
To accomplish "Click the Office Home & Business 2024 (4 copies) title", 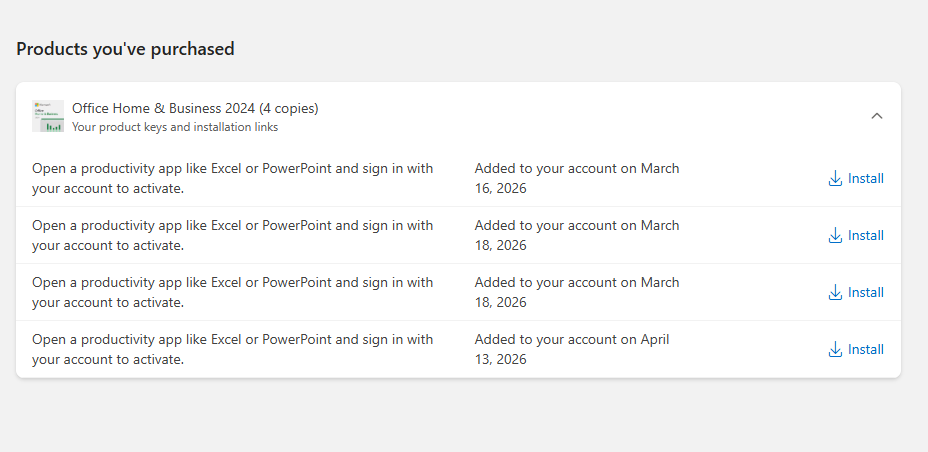I will pyautogui.click(x=195, y=108).
